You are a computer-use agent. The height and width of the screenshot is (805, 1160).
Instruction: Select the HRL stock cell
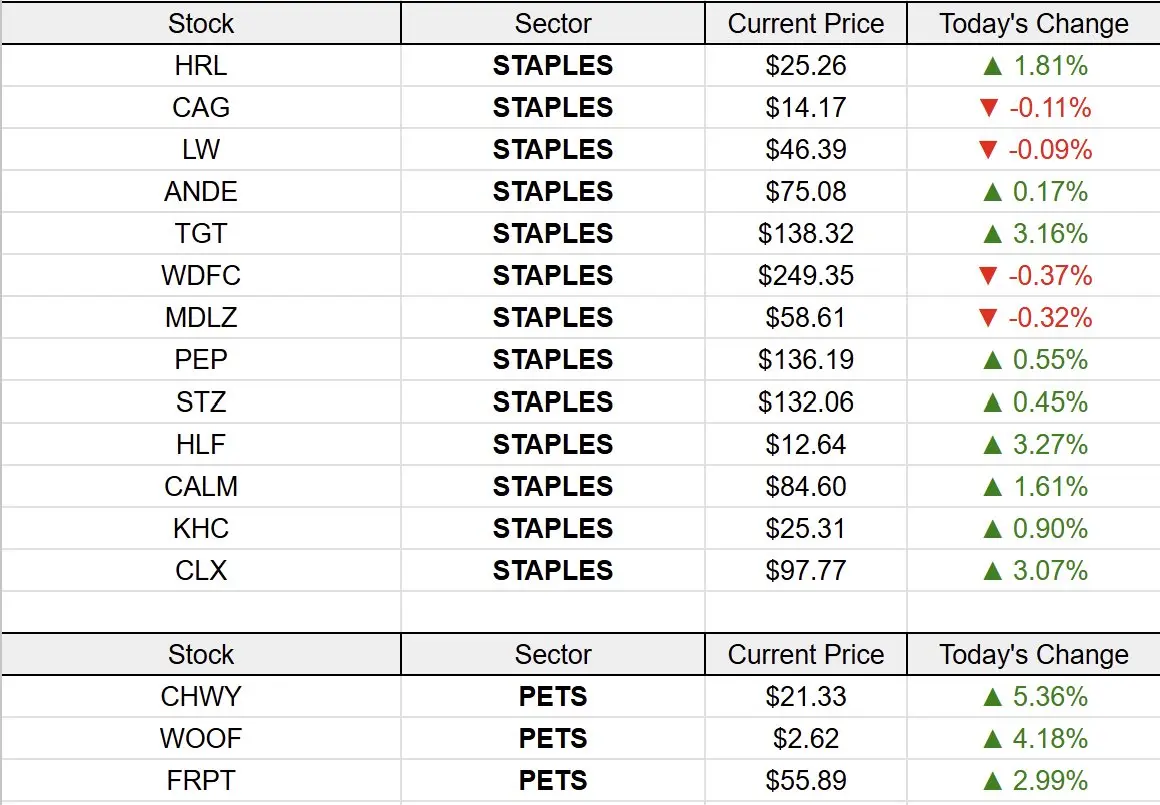(200, 66)
